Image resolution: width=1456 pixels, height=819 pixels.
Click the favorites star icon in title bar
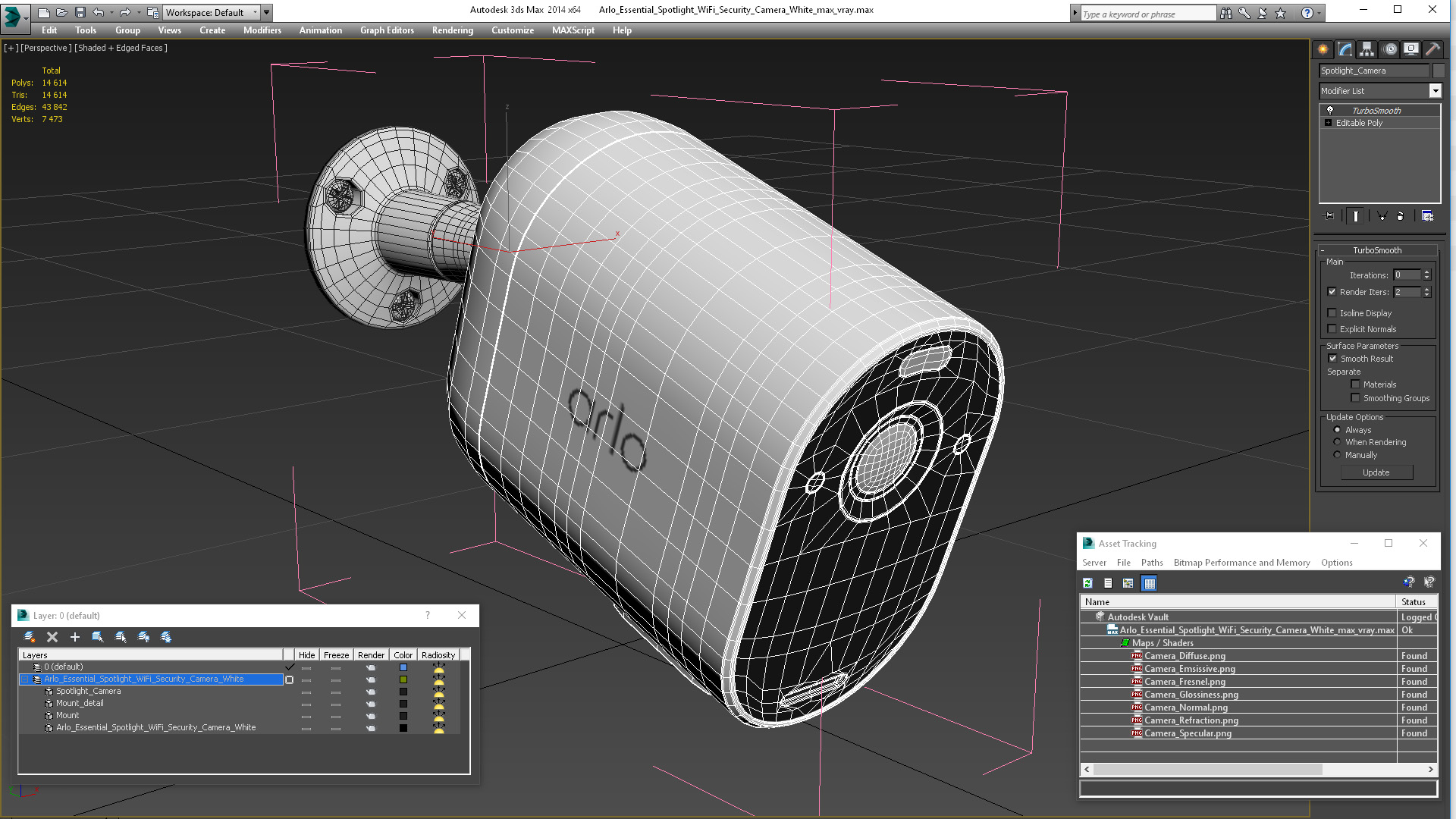(x=1281, y=13)
